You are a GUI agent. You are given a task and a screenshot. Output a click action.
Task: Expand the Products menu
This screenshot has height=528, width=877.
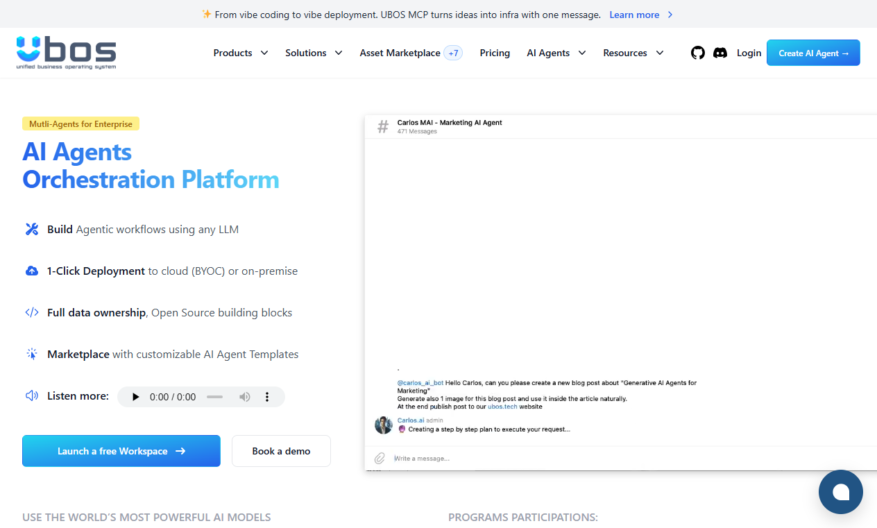pyautogui.click(x=241, y=53)
